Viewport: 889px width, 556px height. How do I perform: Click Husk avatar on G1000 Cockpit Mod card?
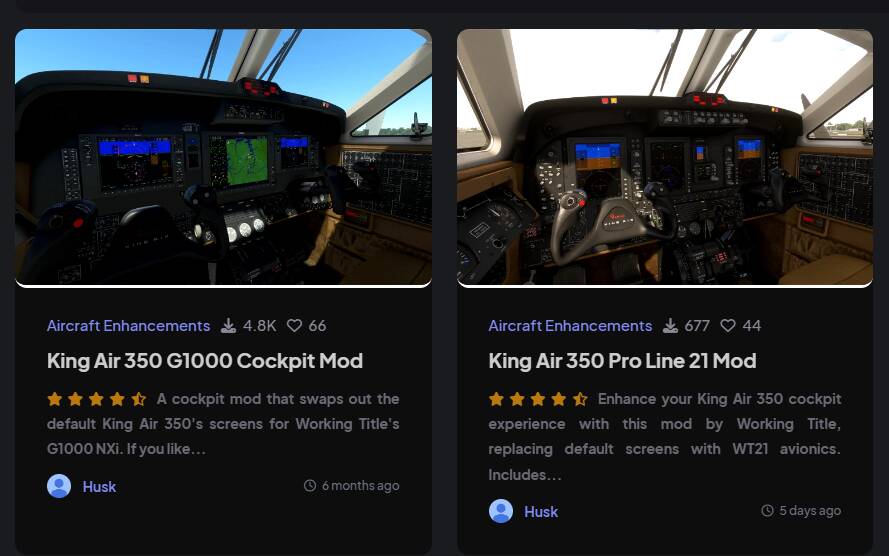coord(59,486)
